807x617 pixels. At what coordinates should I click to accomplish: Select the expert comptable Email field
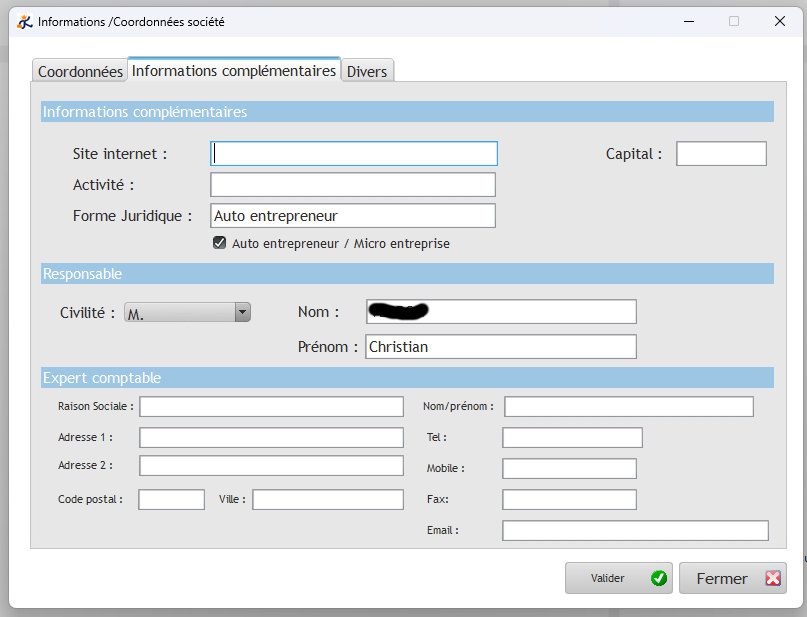click(x=635, y=531)
